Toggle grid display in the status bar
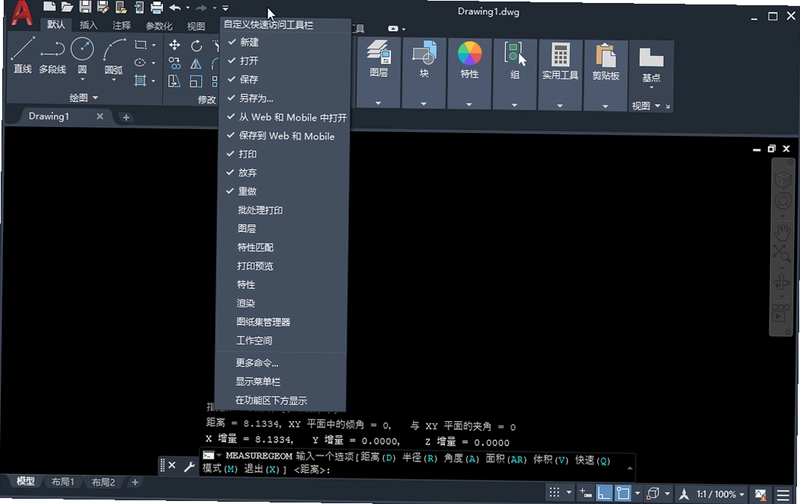Screen dimensions: 800x504 click(555, 493)
